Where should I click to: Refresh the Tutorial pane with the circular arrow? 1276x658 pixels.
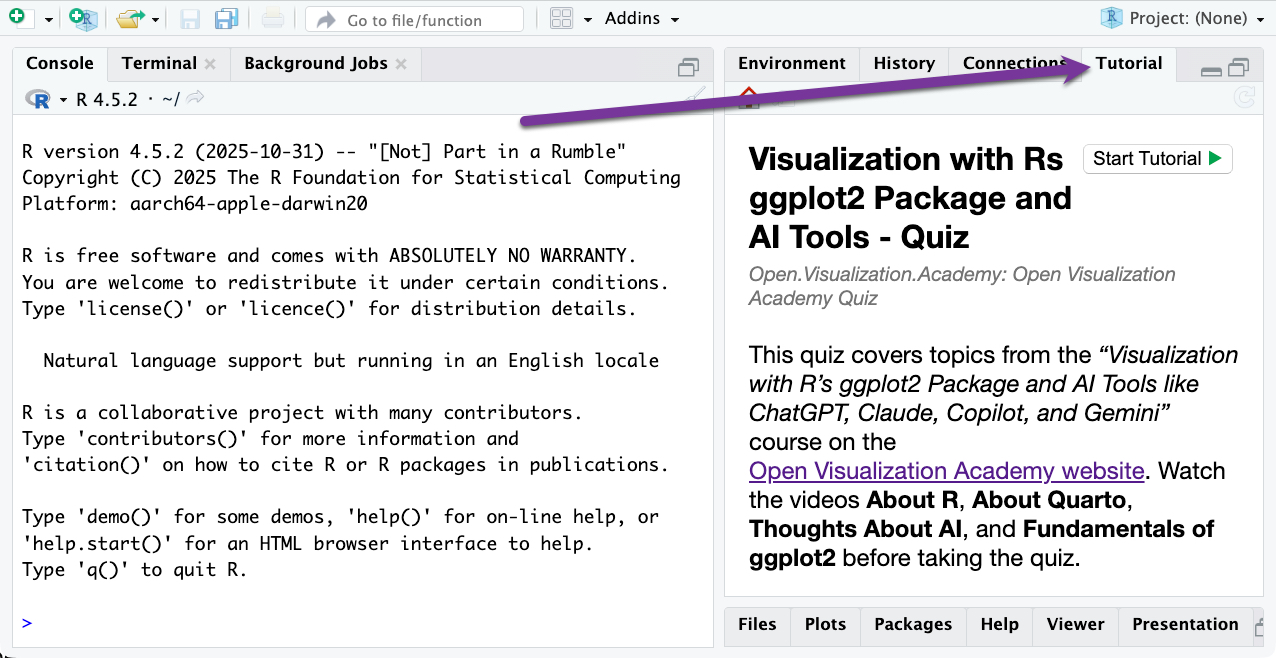tap(1246, 98)
